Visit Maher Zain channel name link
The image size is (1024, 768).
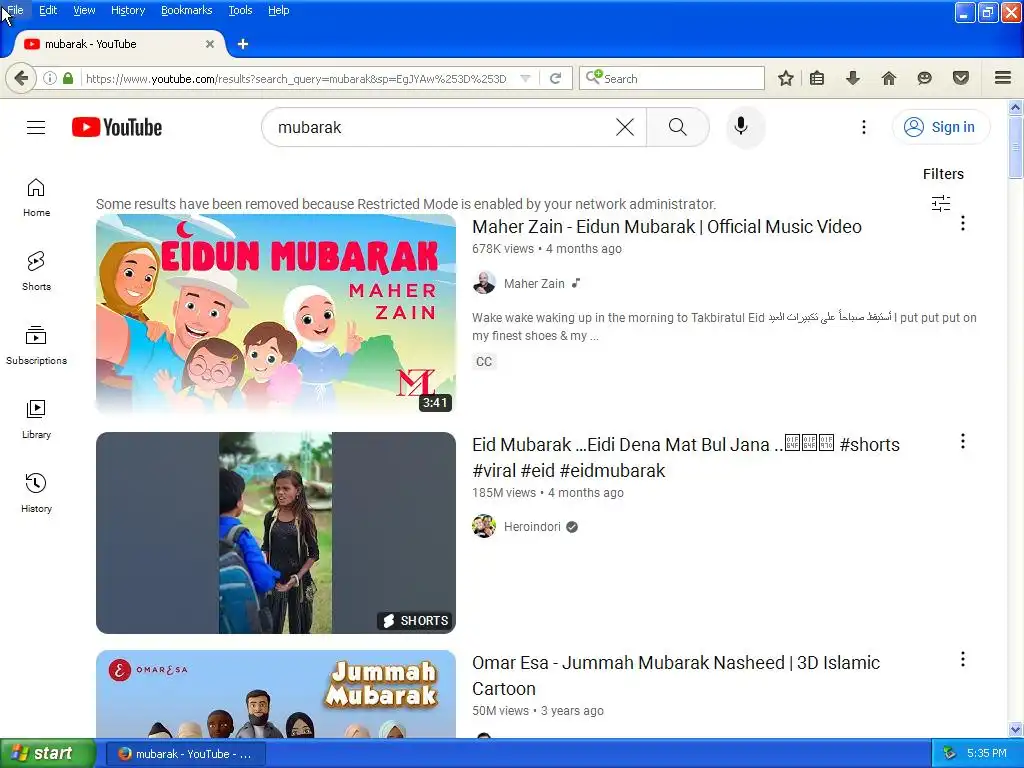534,283
